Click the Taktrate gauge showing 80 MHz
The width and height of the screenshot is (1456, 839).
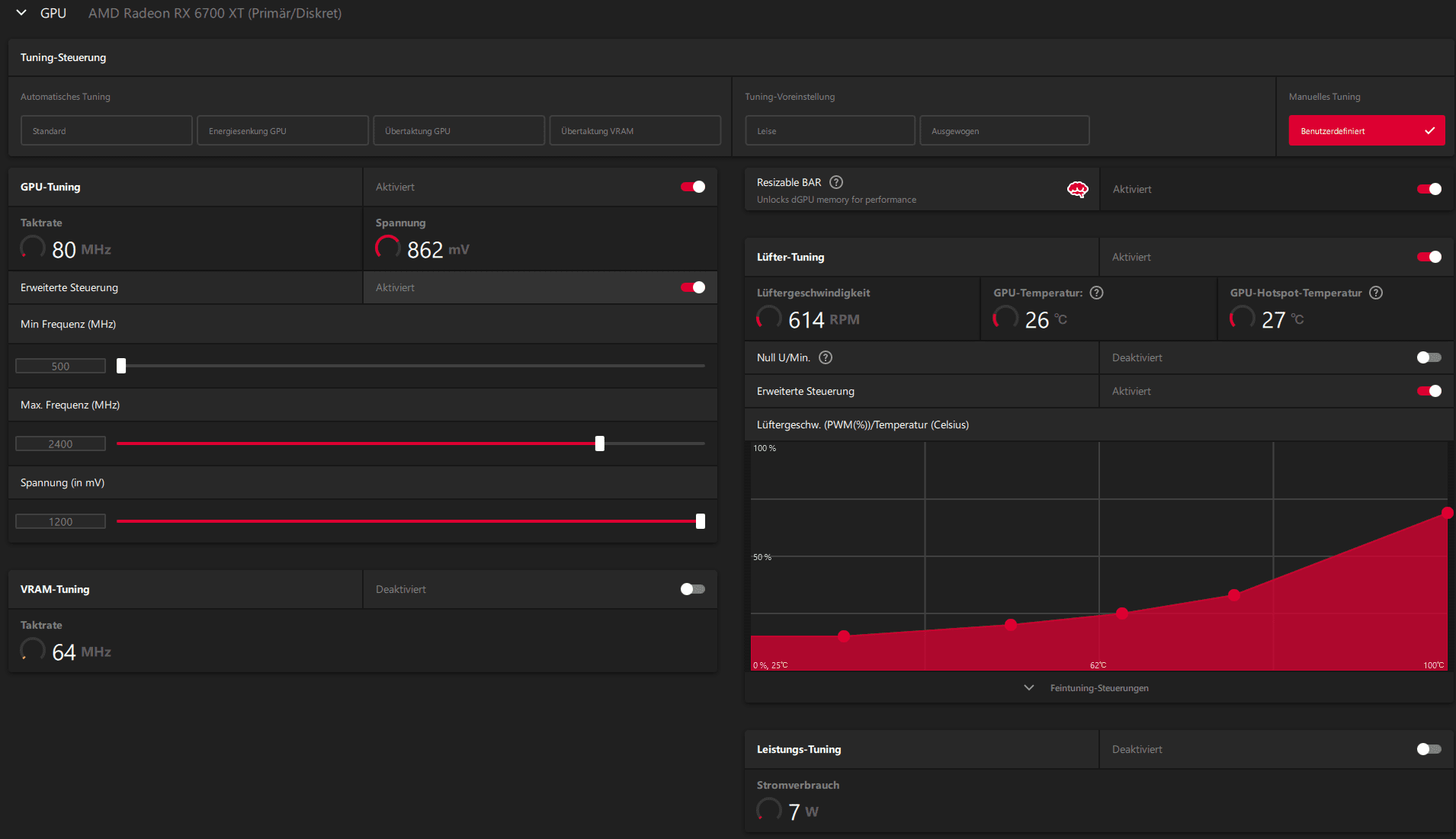click(33, 248)
